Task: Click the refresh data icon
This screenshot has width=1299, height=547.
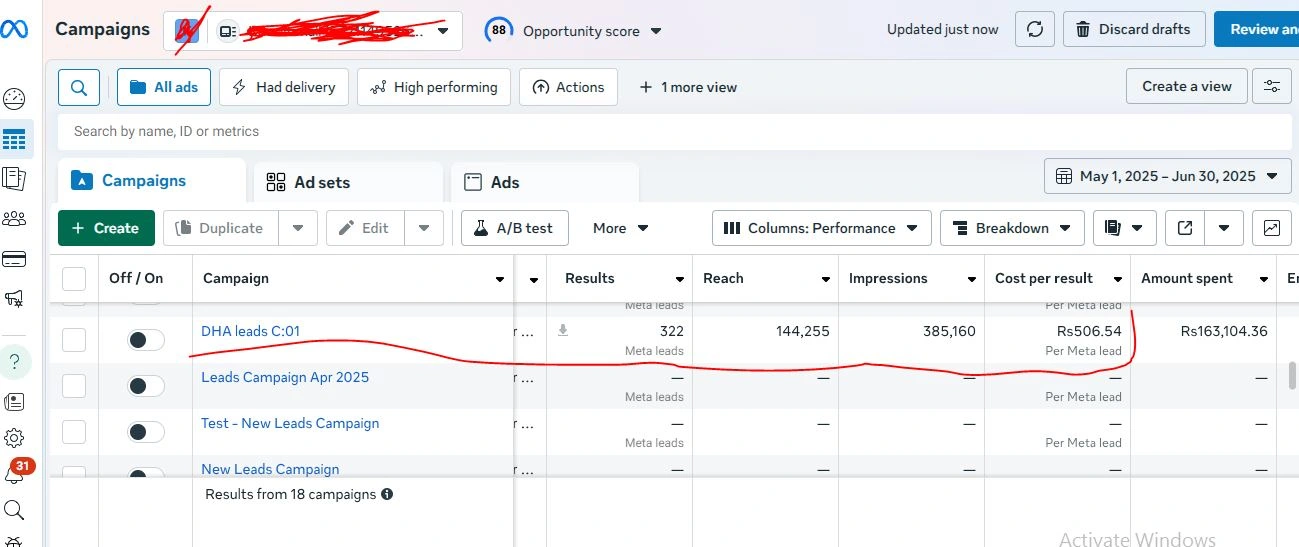Action: pyautogui.click(x=1035, y=29)
